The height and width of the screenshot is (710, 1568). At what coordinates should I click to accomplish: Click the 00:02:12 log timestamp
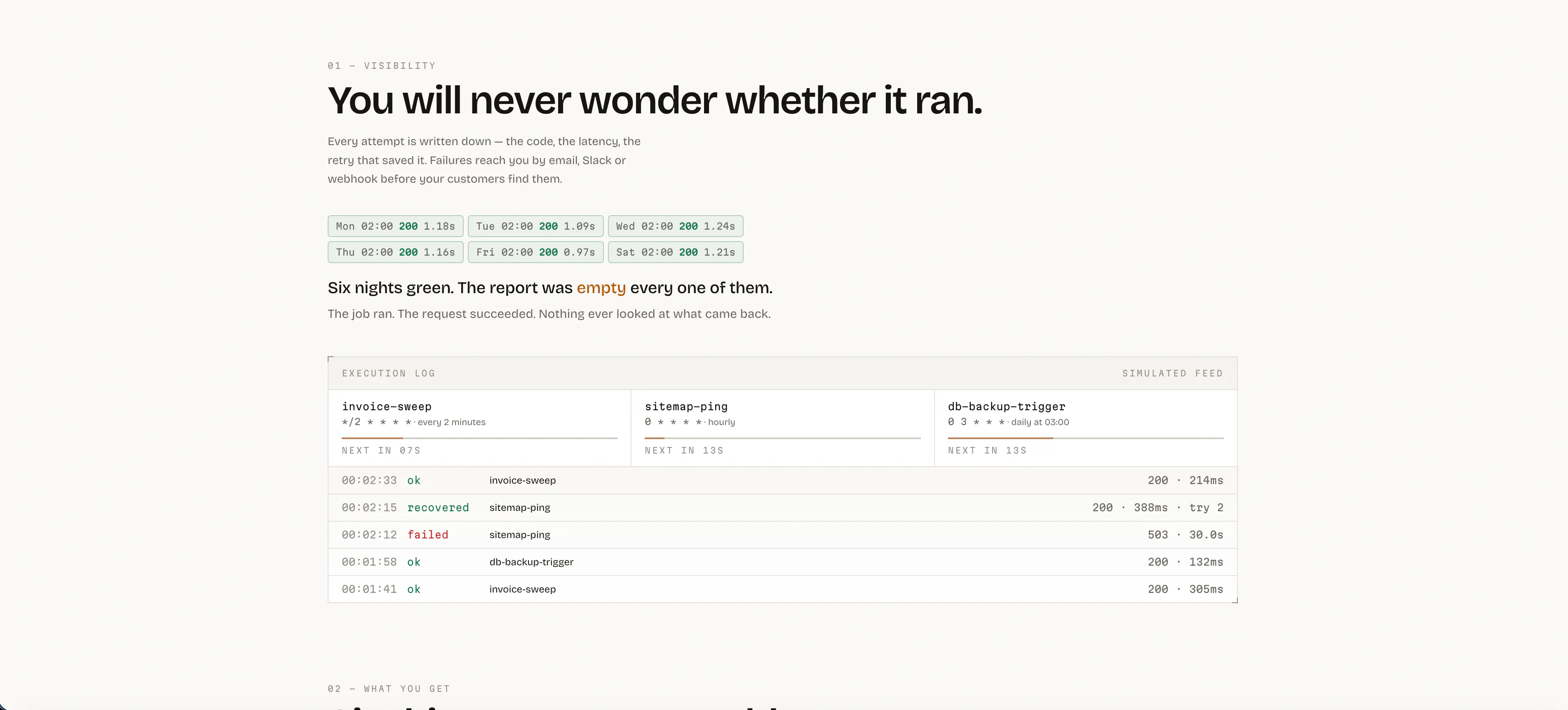click(369, 535)
